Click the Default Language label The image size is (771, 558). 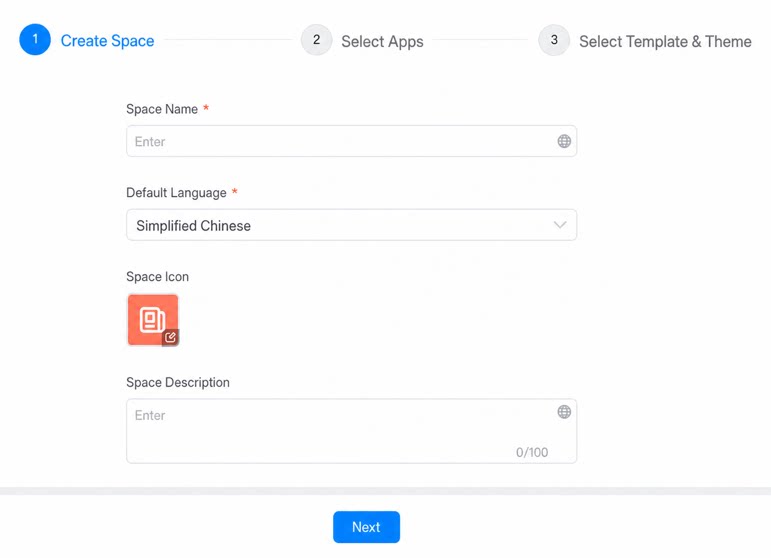tap(176, 193)
